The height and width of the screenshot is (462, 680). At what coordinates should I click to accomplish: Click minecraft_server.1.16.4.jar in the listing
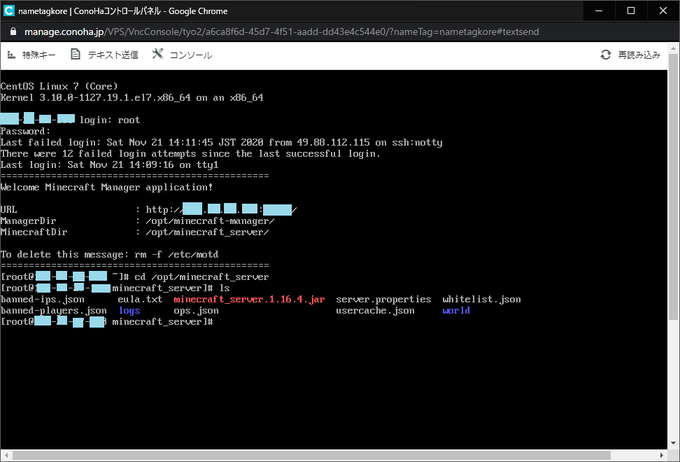pos(249,299)
